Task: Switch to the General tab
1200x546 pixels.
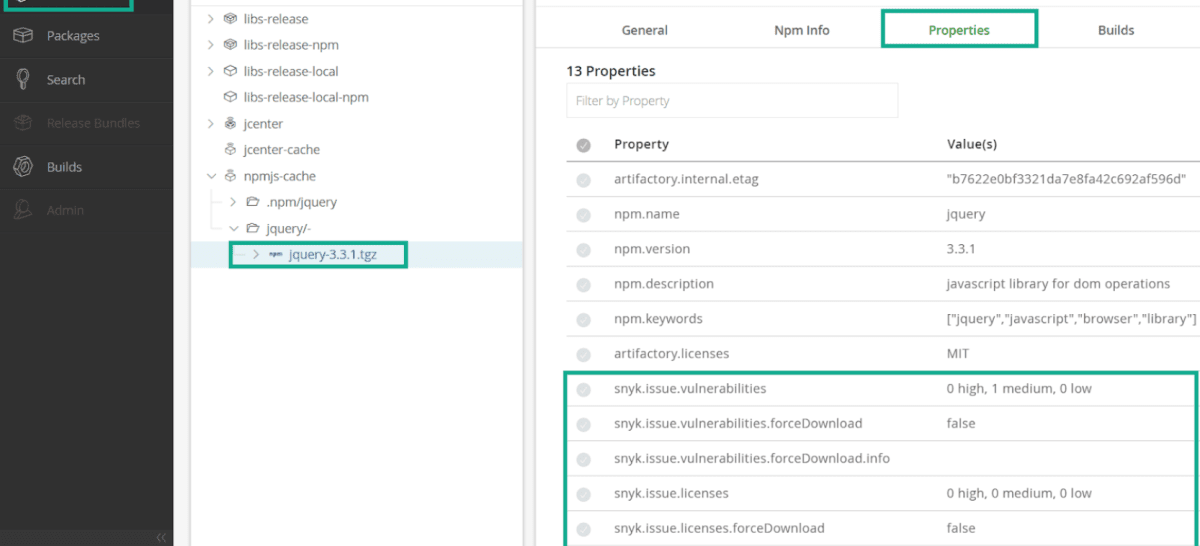Action: coord(645,30)
